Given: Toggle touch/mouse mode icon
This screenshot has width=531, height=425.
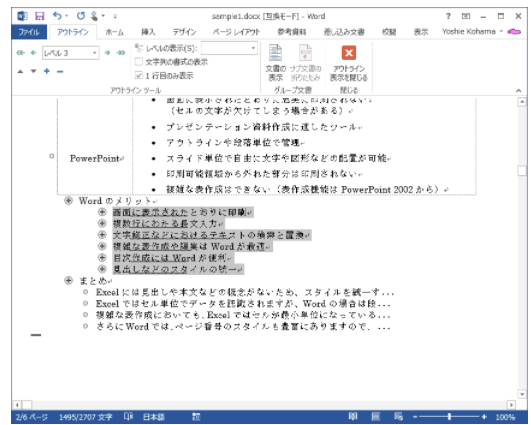Looking at the screenshot, I should point(94,16).
